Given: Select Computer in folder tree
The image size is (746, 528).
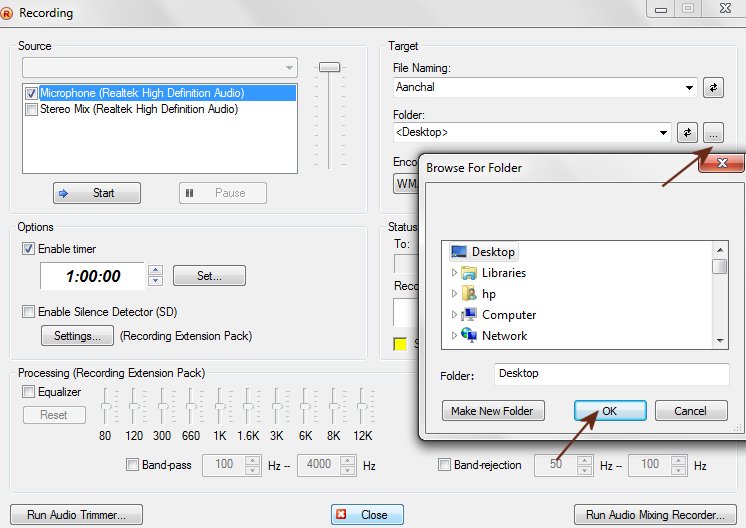Looking at the screenshot, I should coord(509,314).
